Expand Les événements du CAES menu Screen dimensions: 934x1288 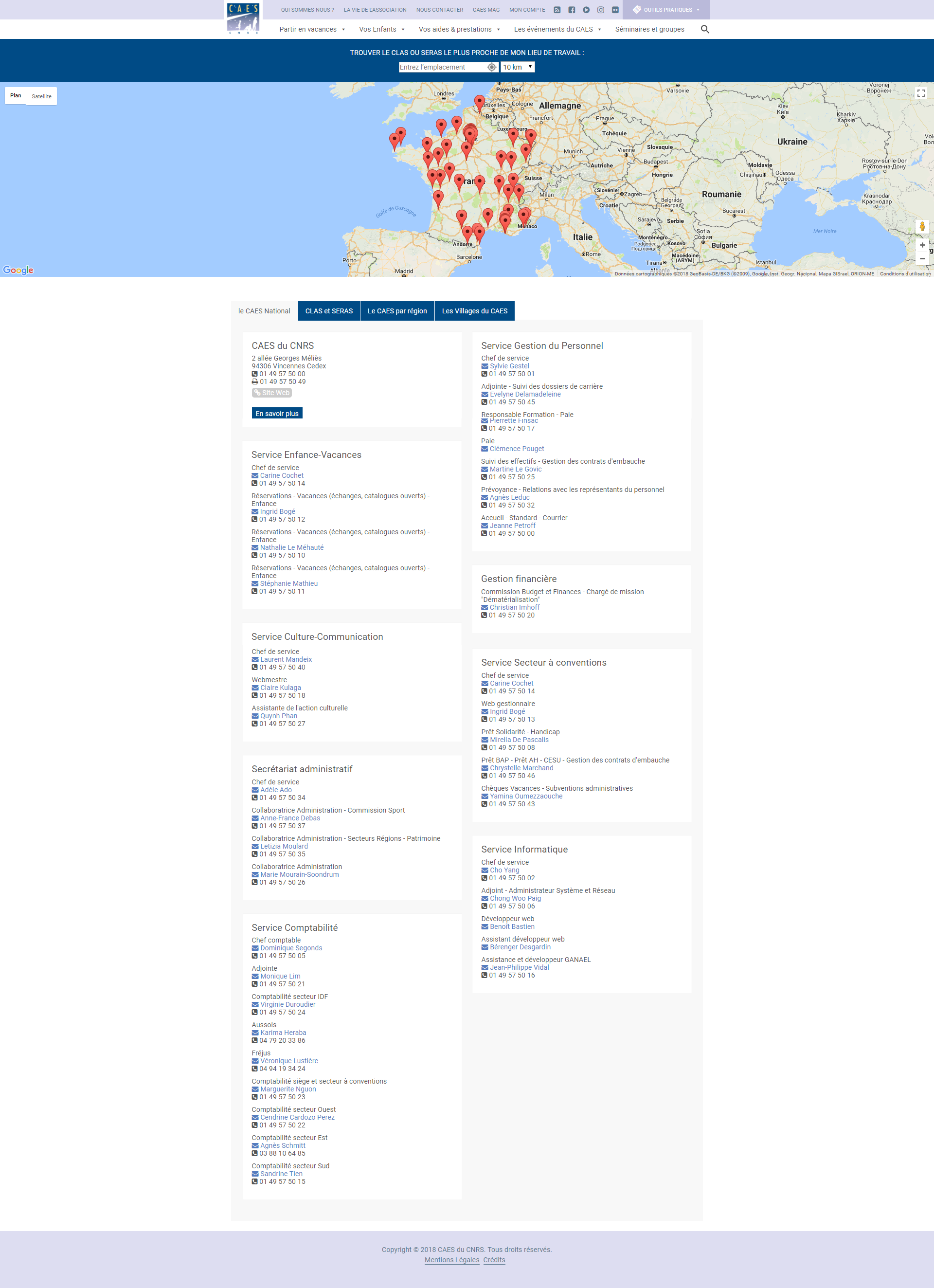coord(557,29)
